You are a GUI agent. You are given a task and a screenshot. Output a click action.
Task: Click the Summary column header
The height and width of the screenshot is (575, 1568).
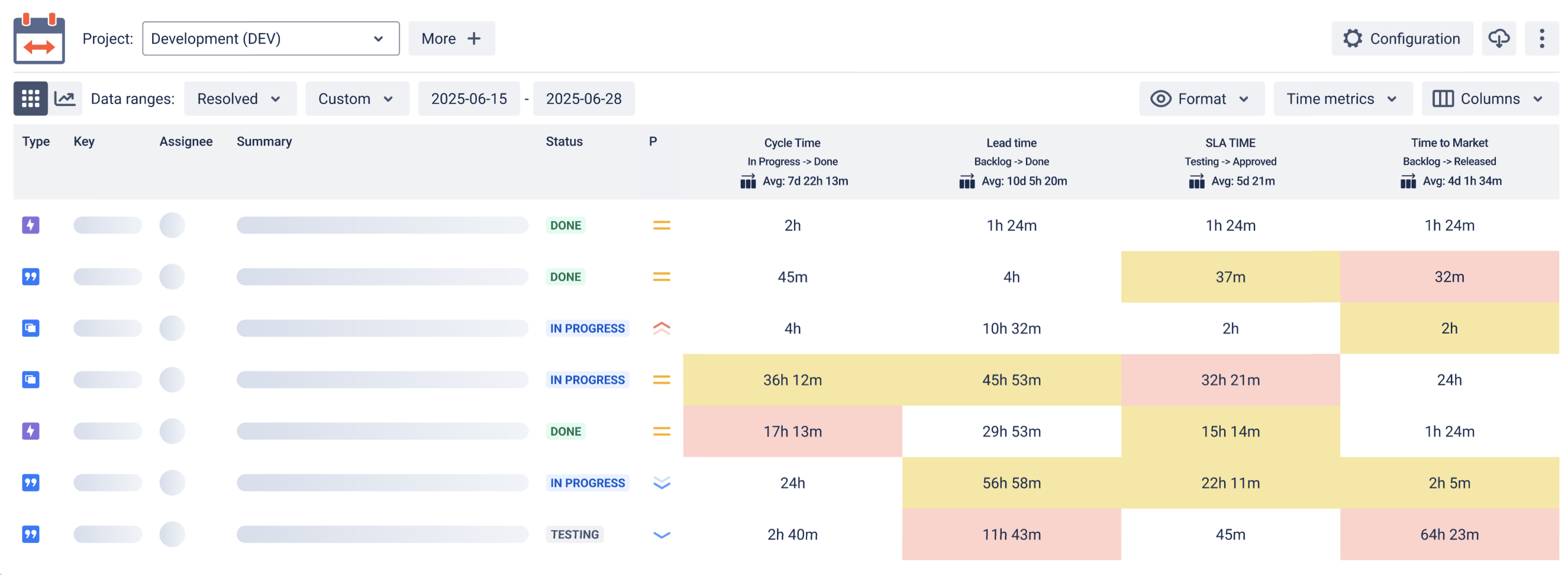(x=264, y=142)
